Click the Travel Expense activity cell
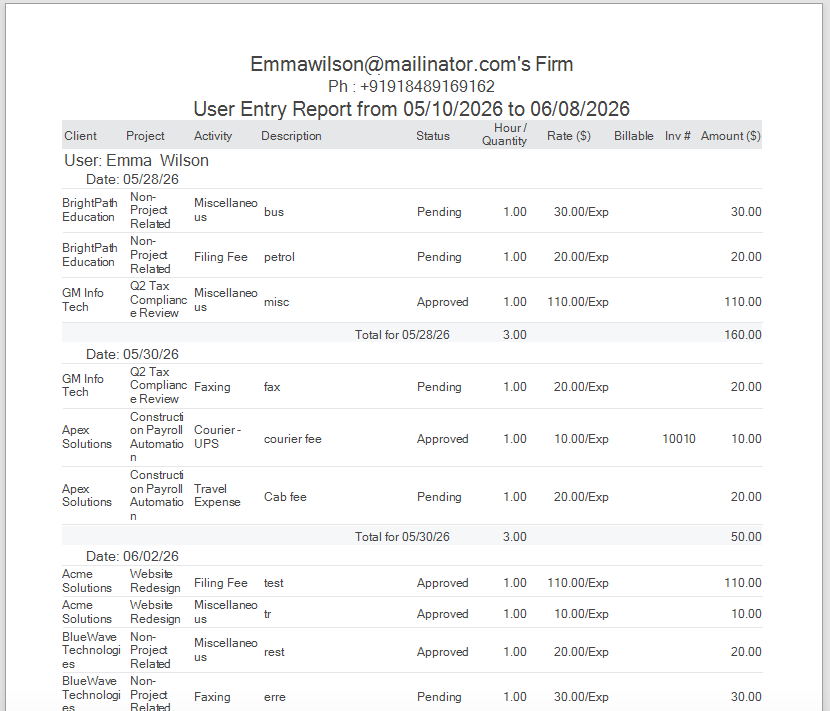The image size is (830, 711). coord(217,495)
